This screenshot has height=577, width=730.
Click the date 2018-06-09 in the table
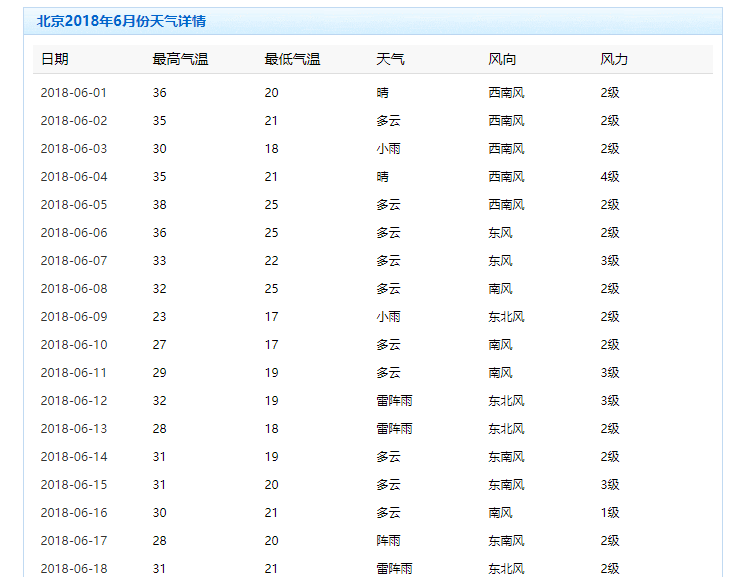tap(73, 317)
